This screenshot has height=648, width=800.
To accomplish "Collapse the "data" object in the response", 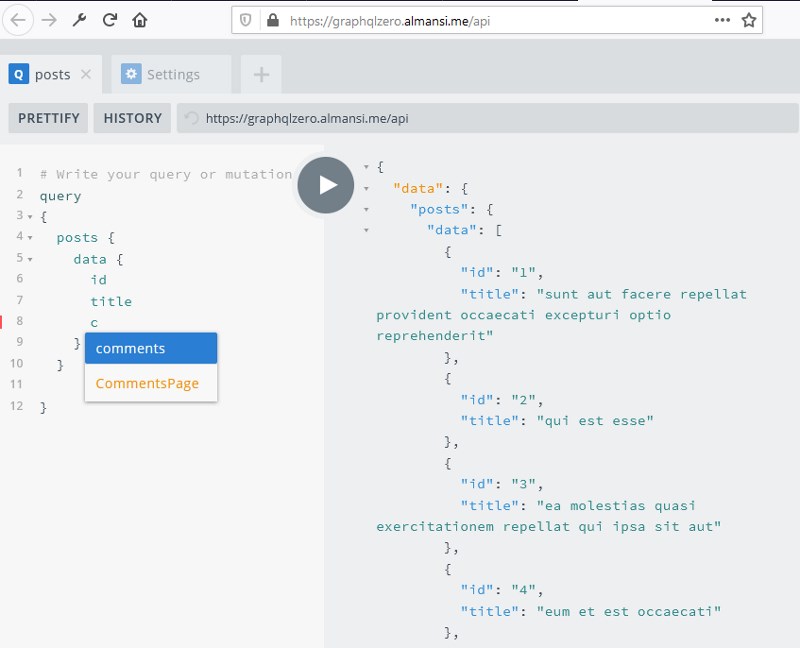I will coord(367,187).
